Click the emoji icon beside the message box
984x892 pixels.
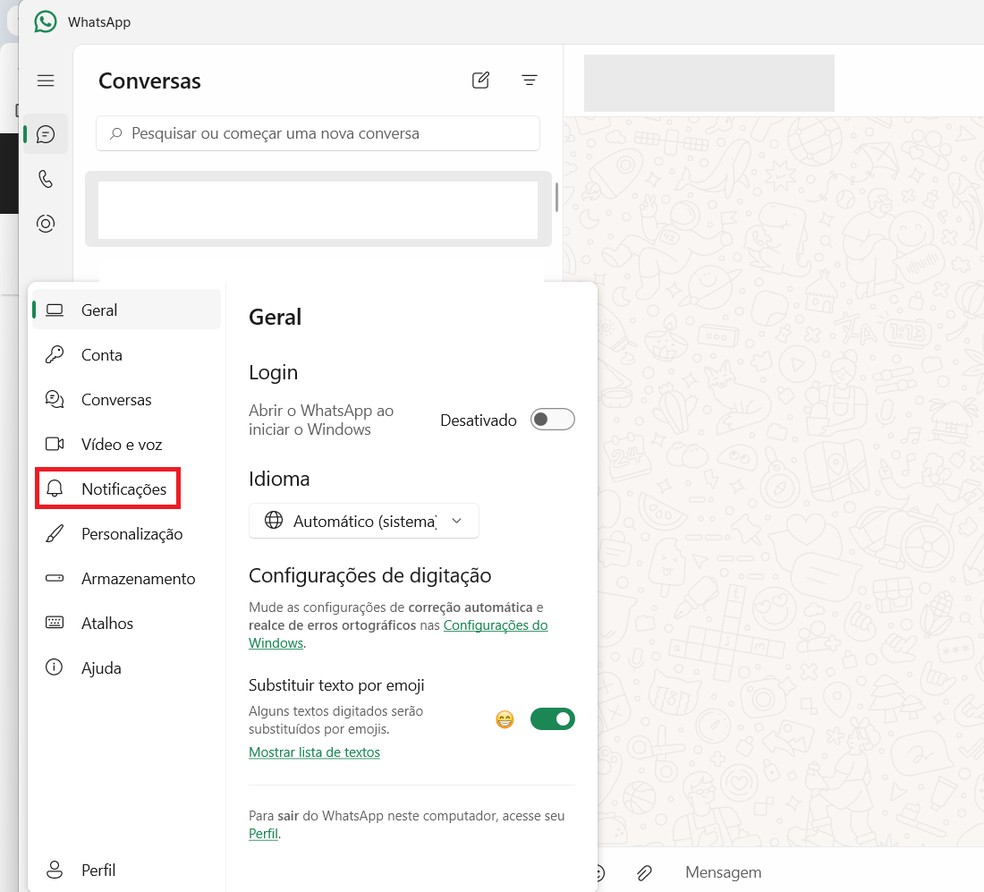pyautogui.click(x=599, y=872)
